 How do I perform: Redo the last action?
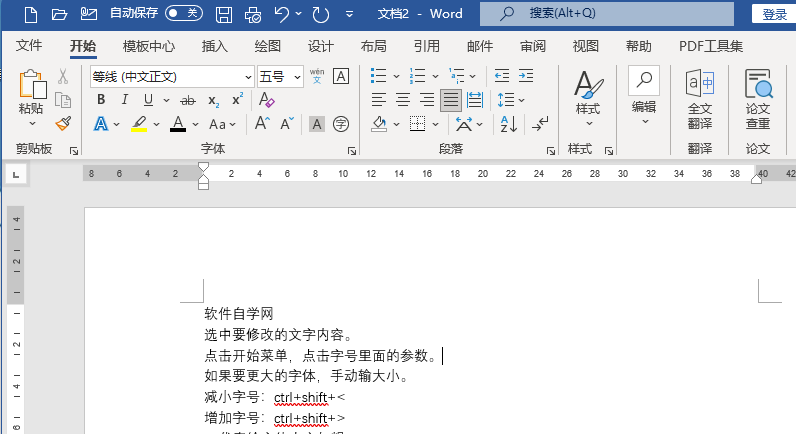tap(321, 14)
